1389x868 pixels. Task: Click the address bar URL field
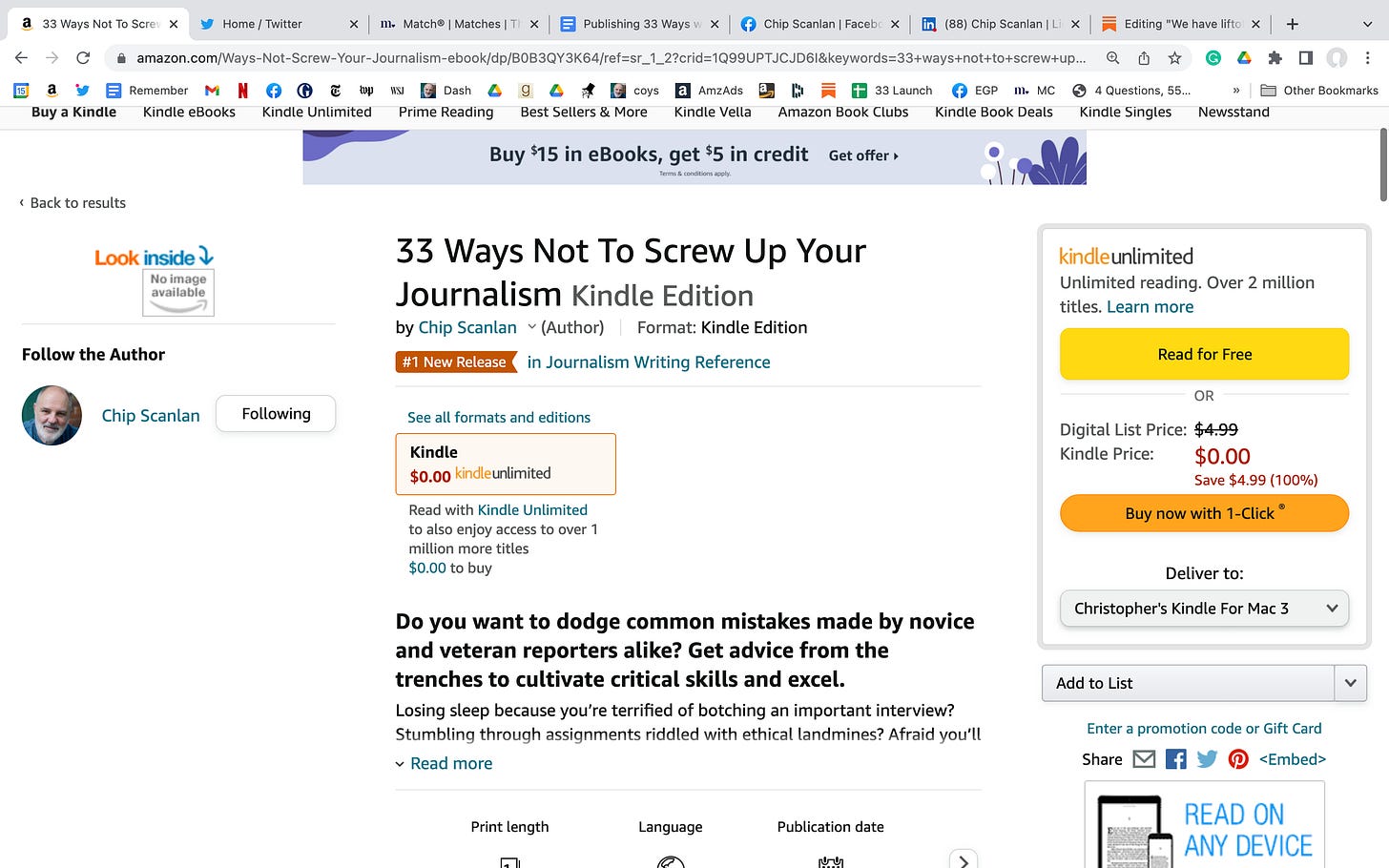click(611, 58)
